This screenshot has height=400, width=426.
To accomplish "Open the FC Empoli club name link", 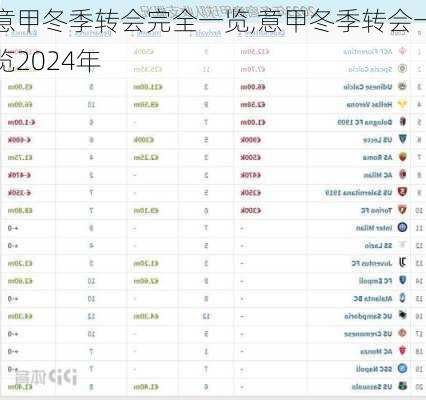I will point(375,281).
